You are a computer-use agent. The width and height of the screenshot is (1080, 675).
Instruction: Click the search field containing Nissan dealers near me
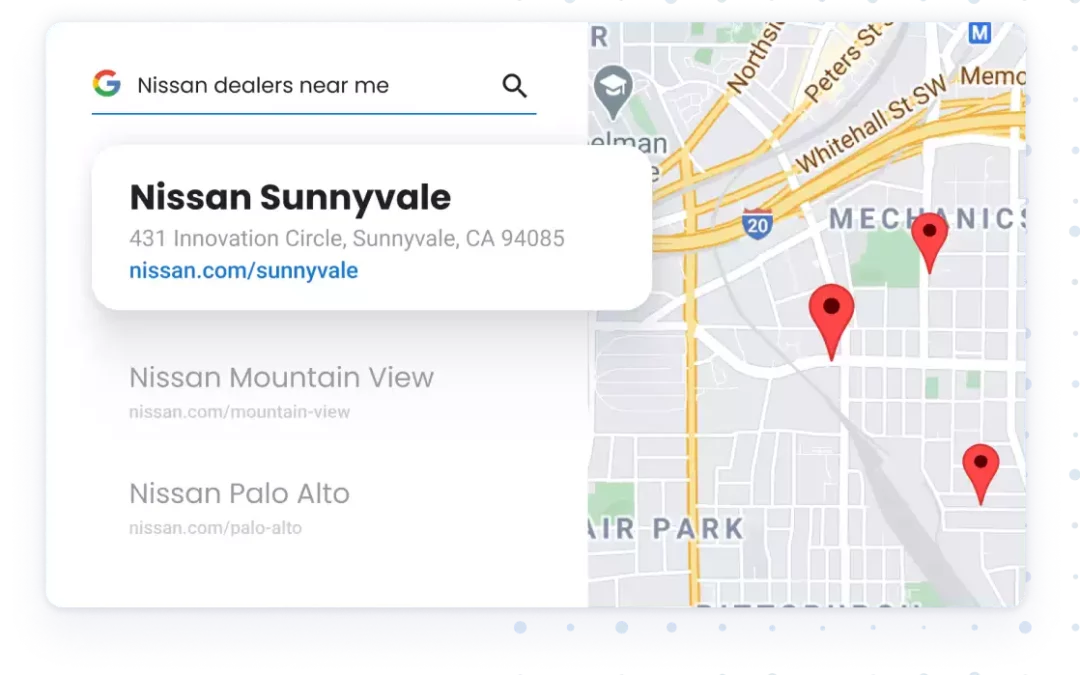263,85
